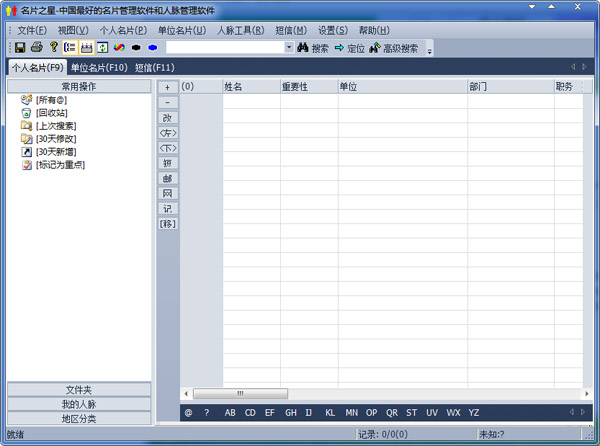Click the horizontal scrollbar right arrow
The image size is (600, 446).
click(x=587, y=394)
